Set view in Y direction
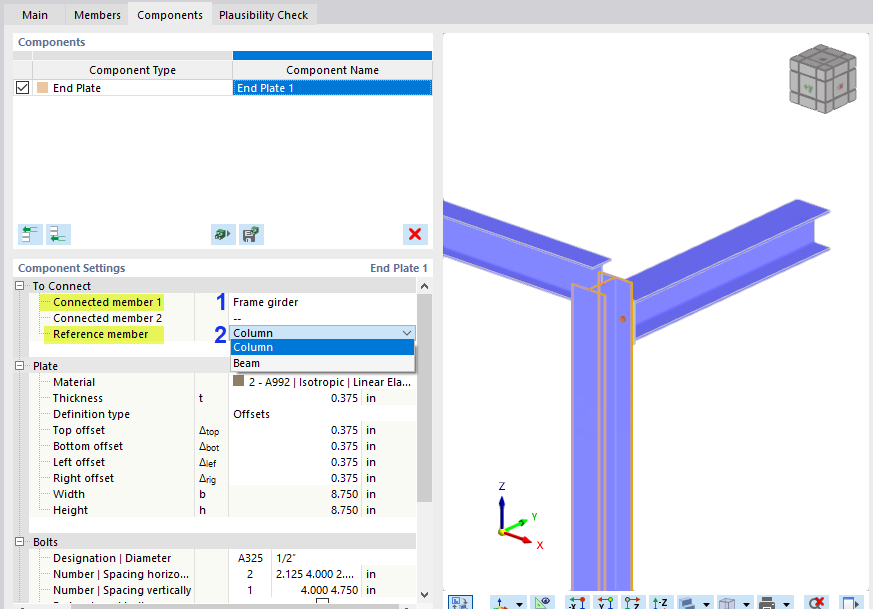873x609 pixels. point(605,603)
